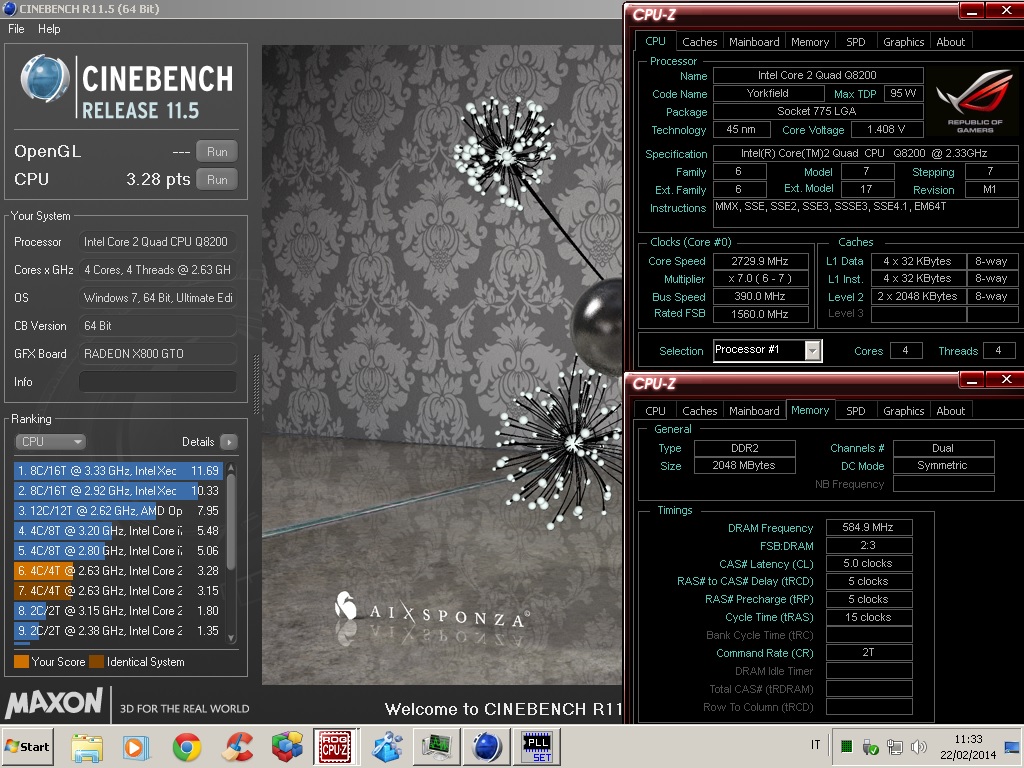Click the Republic of Gamers logo
Image resolution: width=1024 pixels, height=768 pixels.
click(975, 100)
